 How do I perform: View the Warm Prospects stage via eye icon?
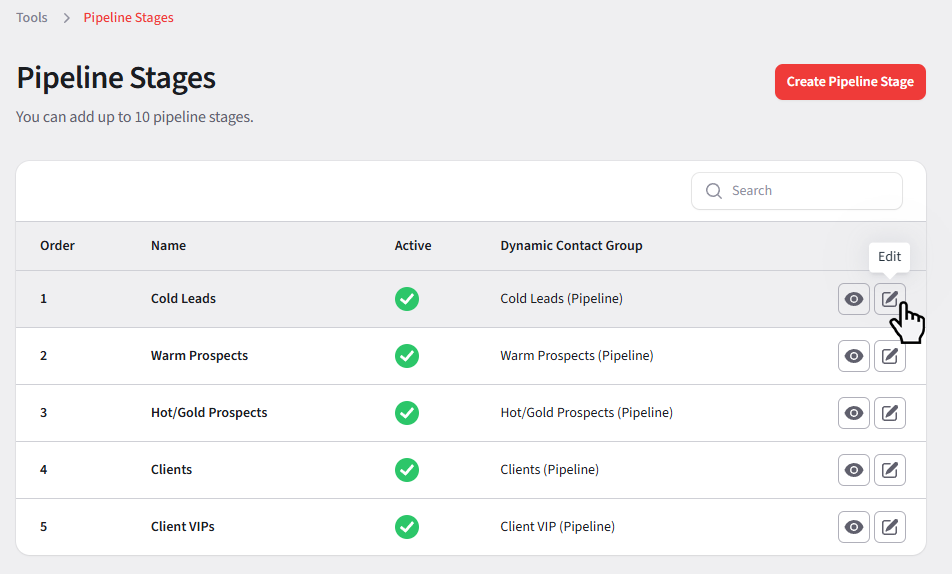click(853, 356)
